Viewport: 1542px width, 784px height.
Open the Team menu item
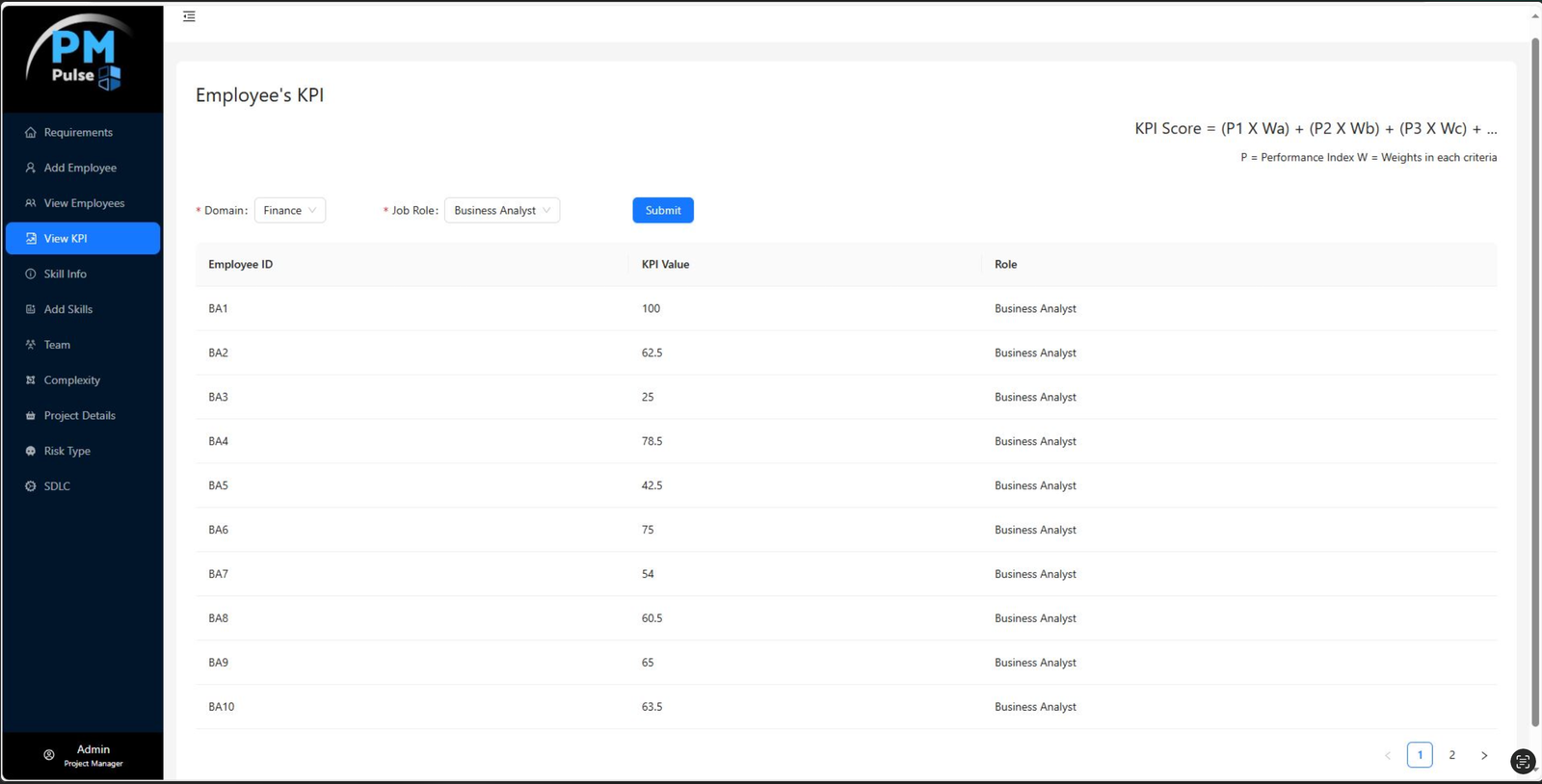tap(57, 345)
